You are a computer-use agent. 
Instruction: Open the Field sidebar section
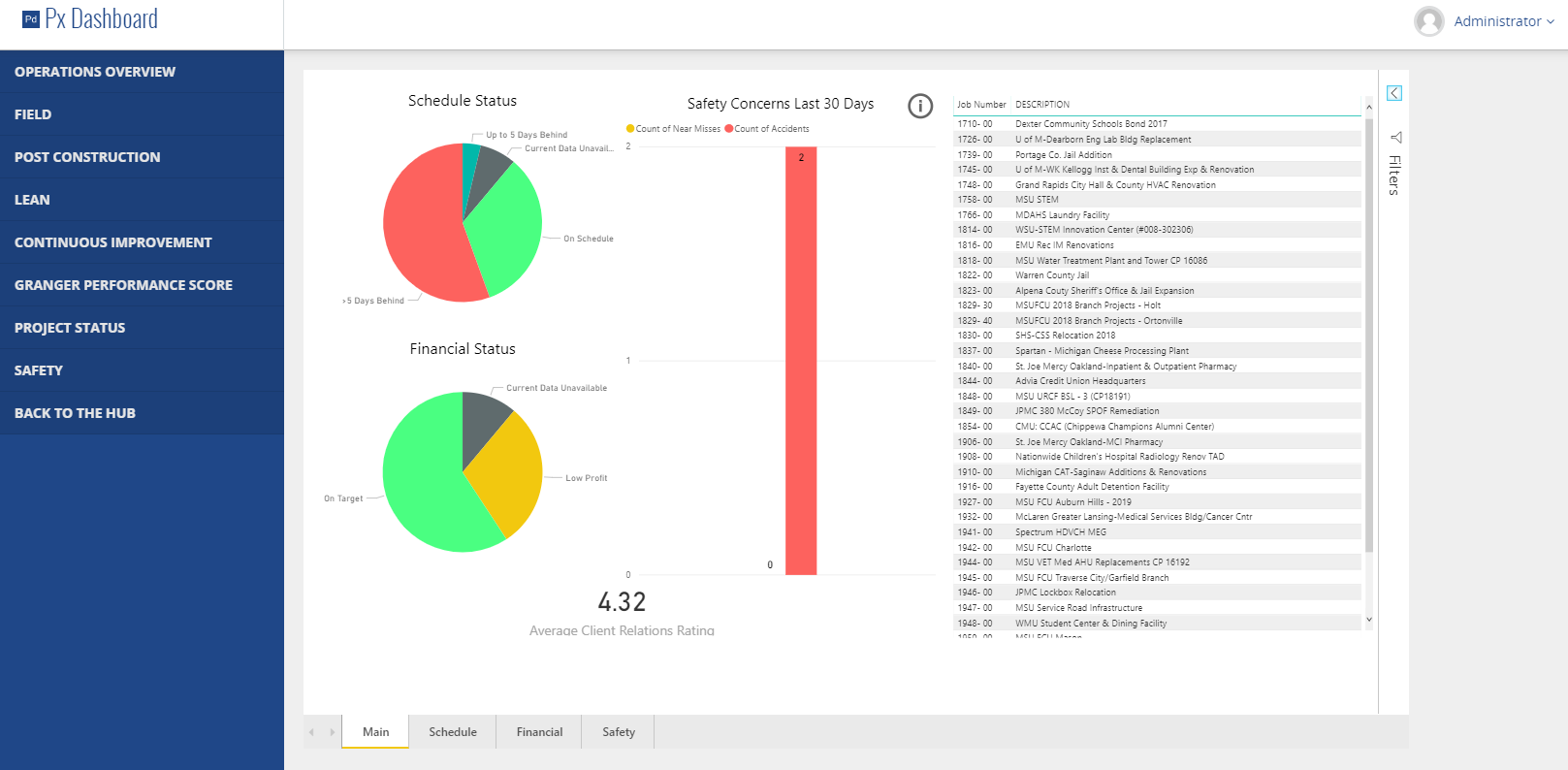coord(142,114)
